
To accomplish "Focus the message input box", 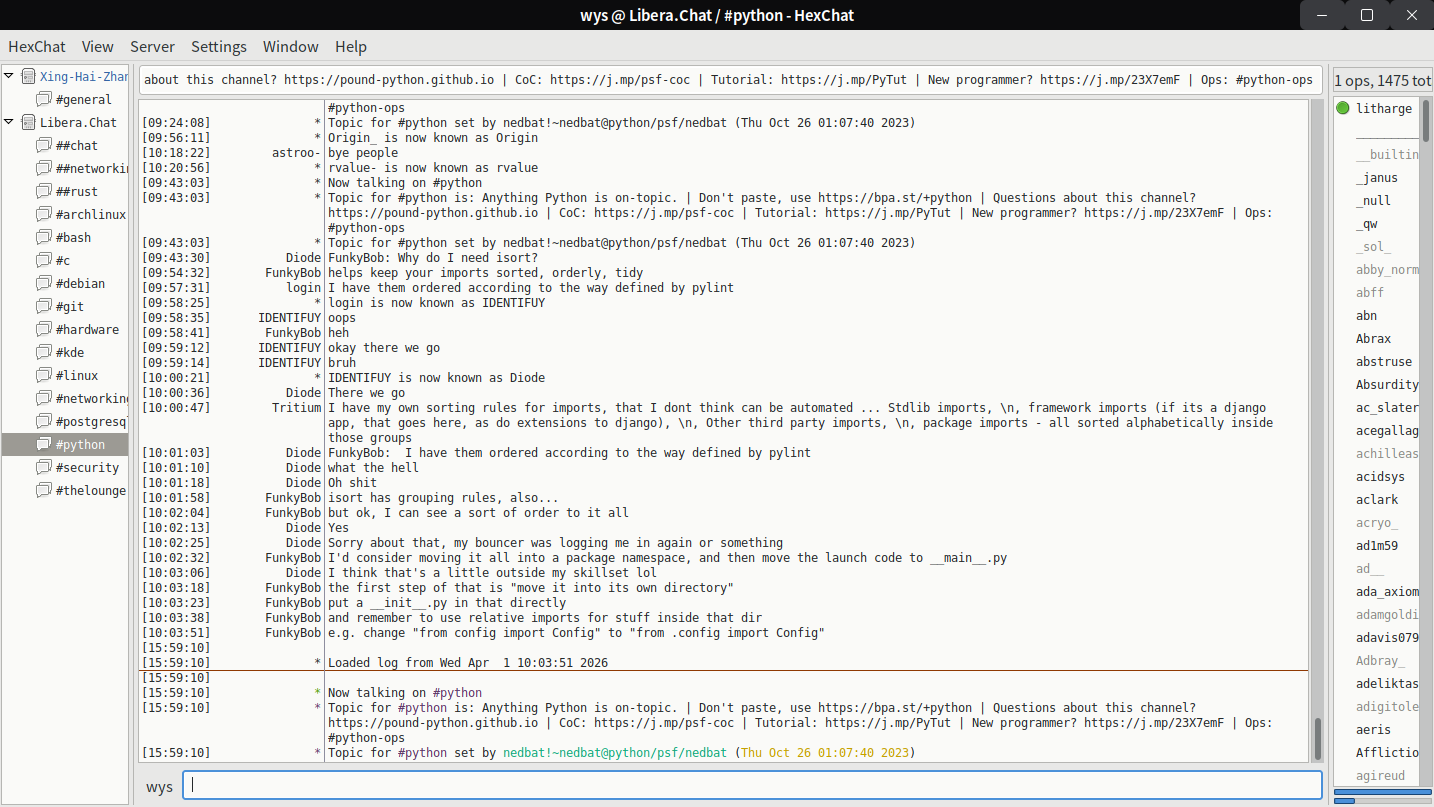I will [x=752, y=786].
